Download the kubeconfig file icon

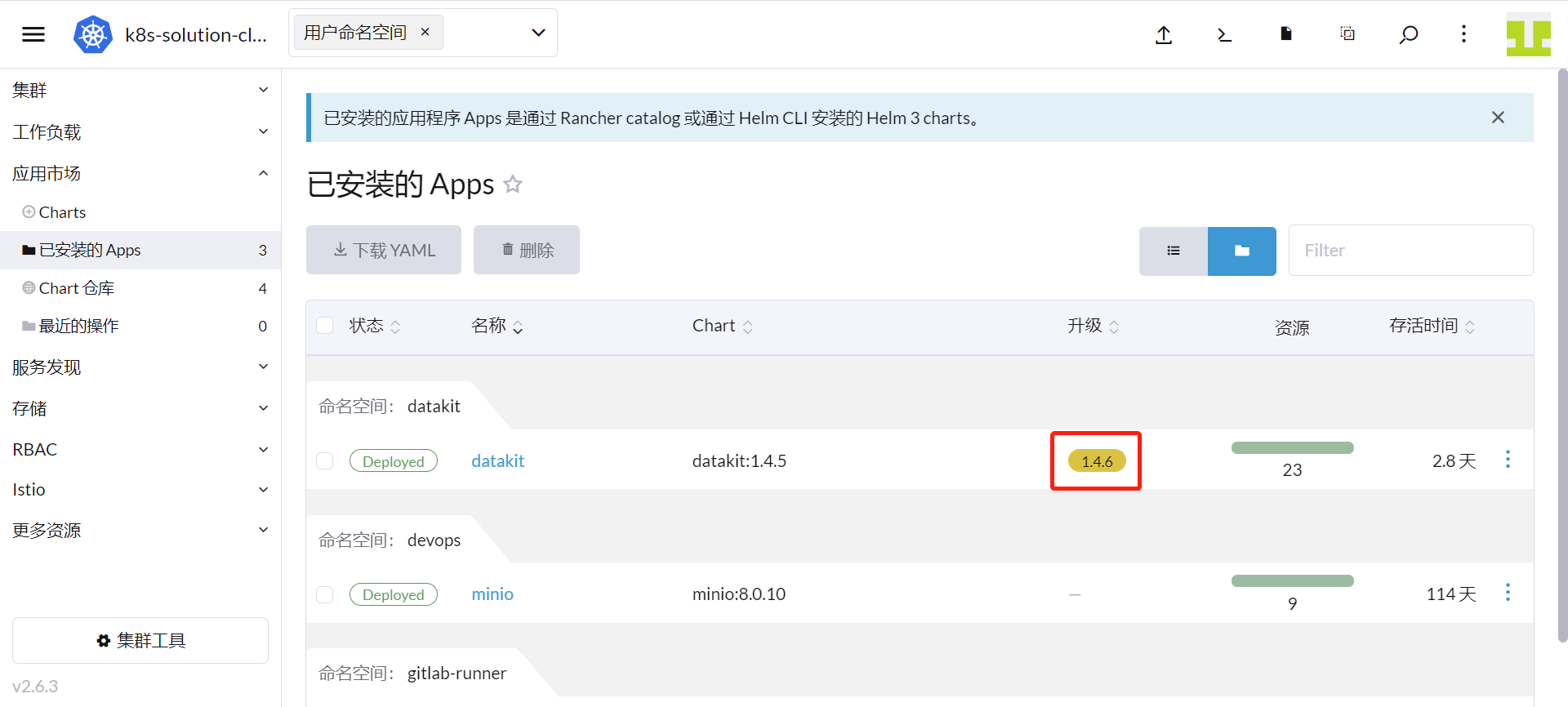[1286, 33]
